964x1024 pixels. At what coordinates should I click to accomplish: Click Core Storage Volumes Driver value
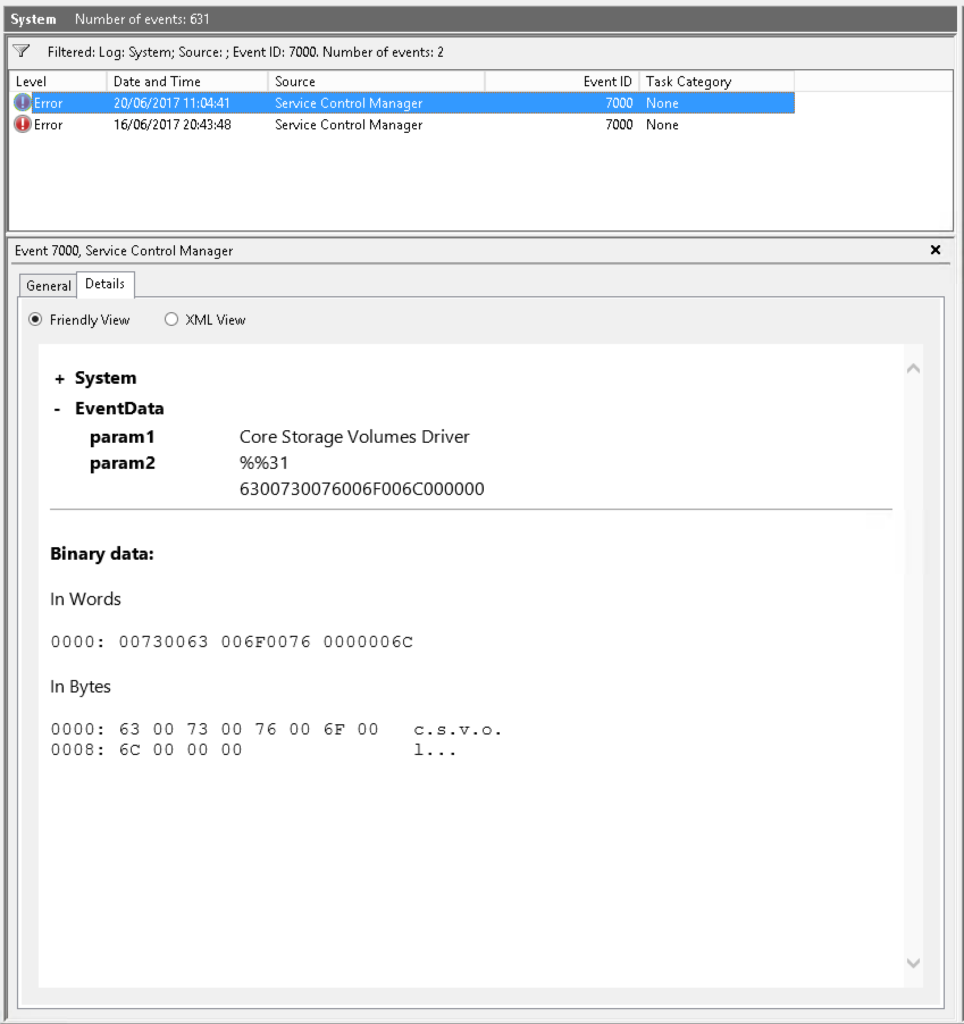point(355,437)
